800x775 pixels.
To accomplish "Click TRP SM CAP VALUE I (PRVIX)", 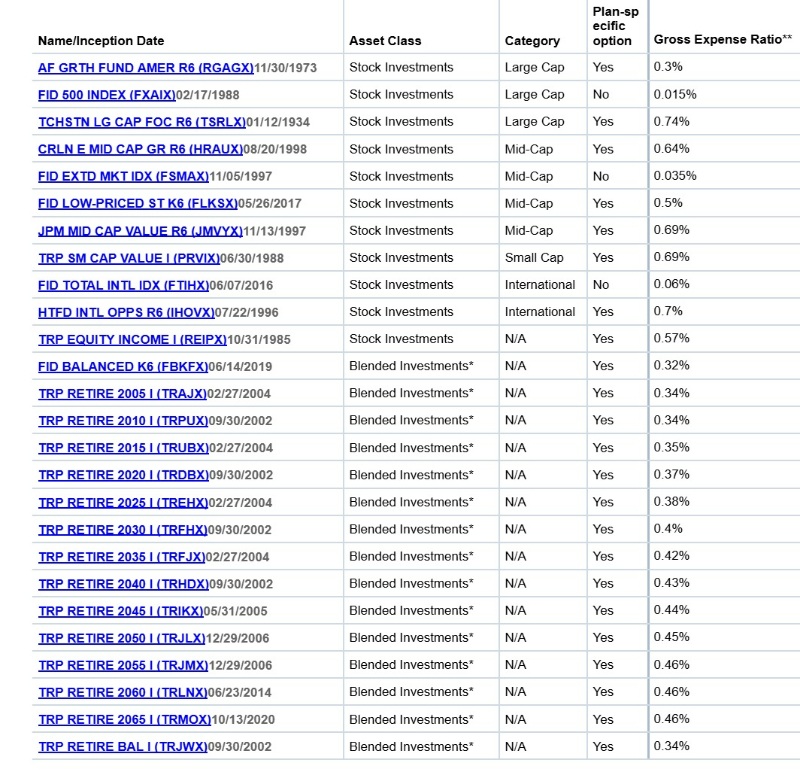I will 122,258.
